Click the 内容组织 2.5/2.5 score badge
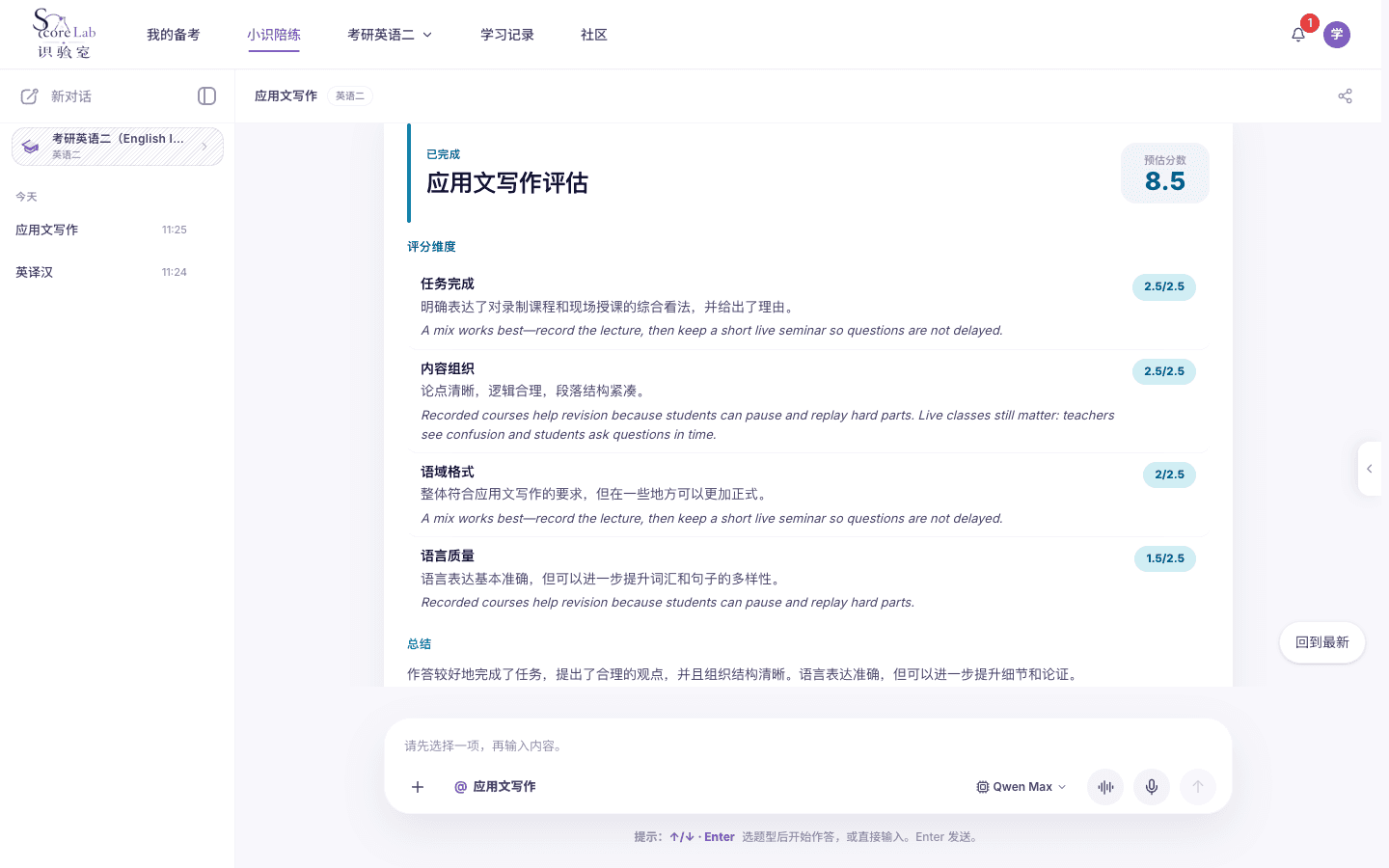Viewport: 1389px width, 868px height. [1164, 371]
